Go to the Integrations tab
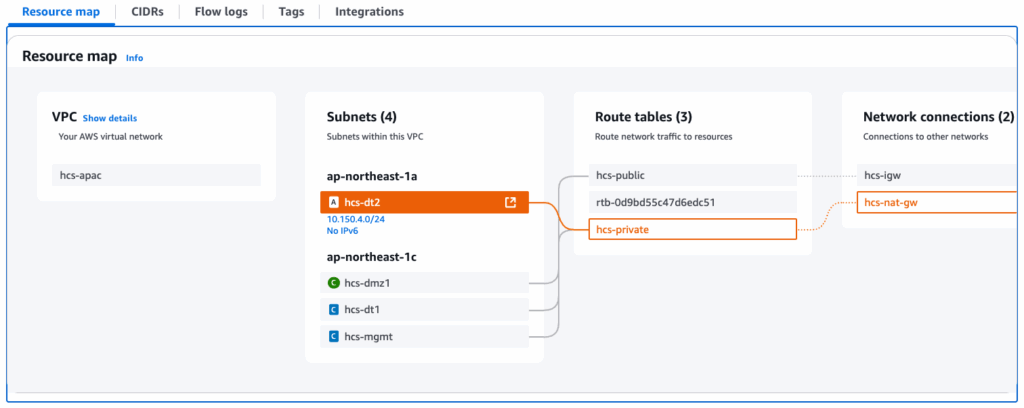Screen dimensions: 1024x408 [369, 12]
